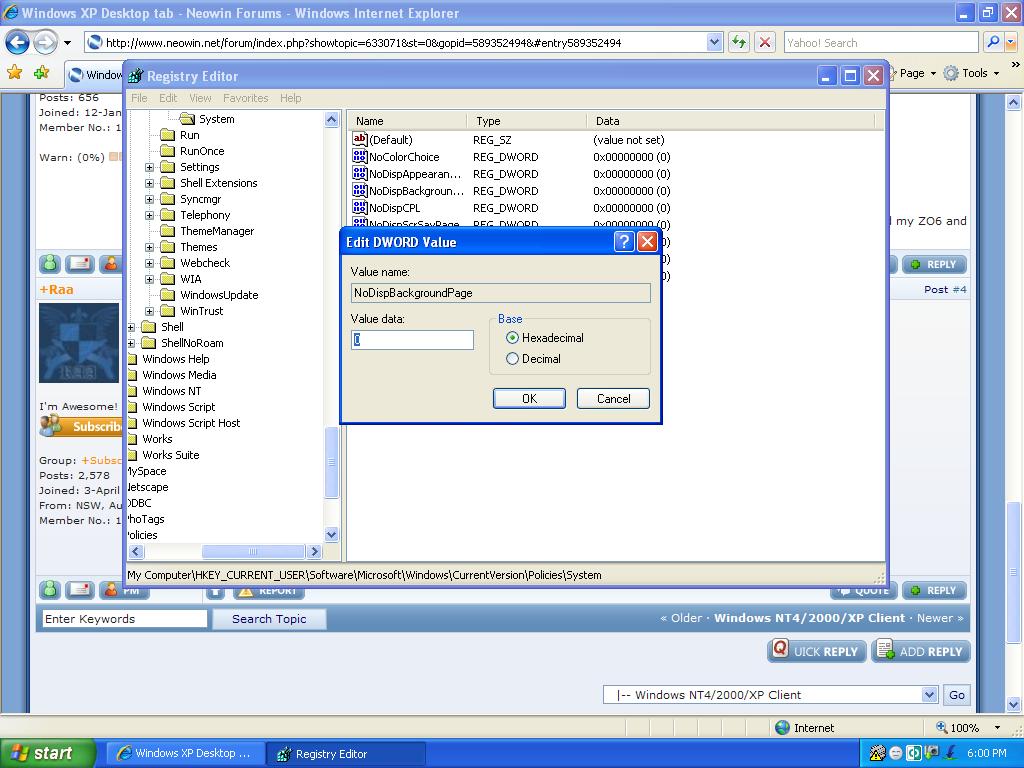Click the help question mark in DWORD dialog
This screenshot has height=768, width=1024.
click(x=624, y=242)
